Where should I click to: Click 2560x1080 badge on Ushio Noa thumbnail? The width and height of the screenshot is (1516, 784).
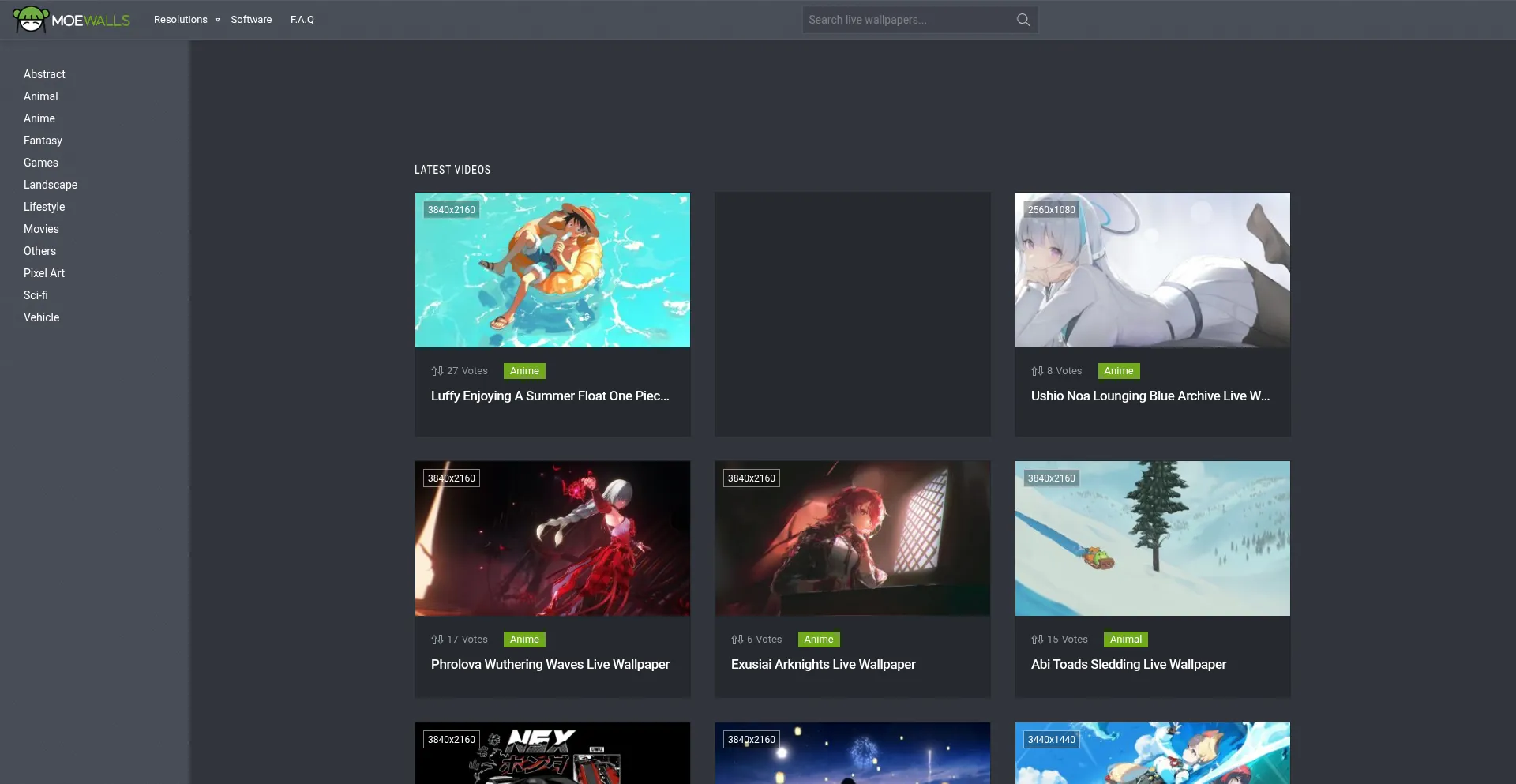pyautogui.click(x=1052, y=210)
